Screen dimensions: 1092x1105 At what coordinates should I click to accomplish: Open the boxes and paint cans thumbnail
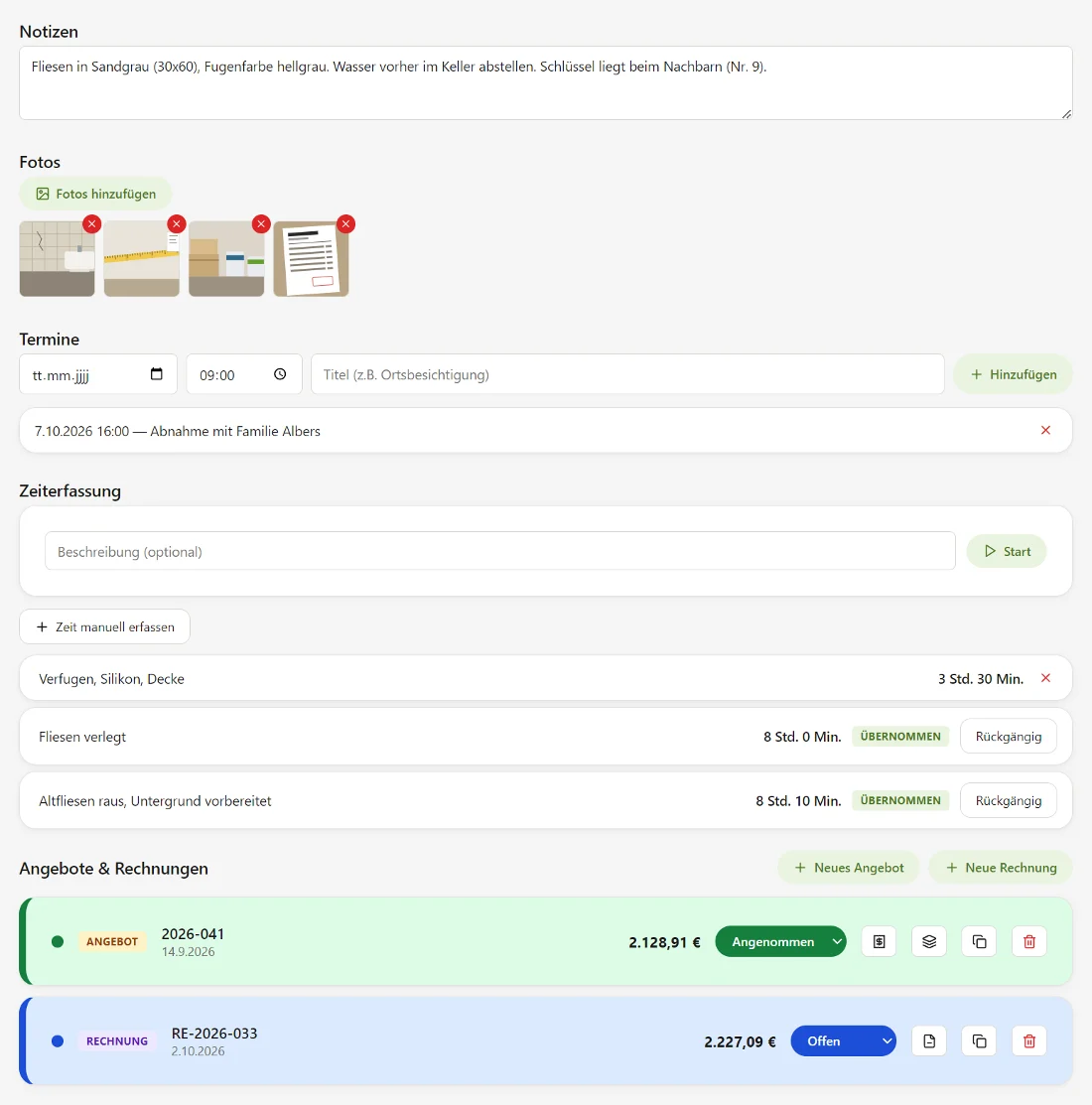click(x=226, y=259)
